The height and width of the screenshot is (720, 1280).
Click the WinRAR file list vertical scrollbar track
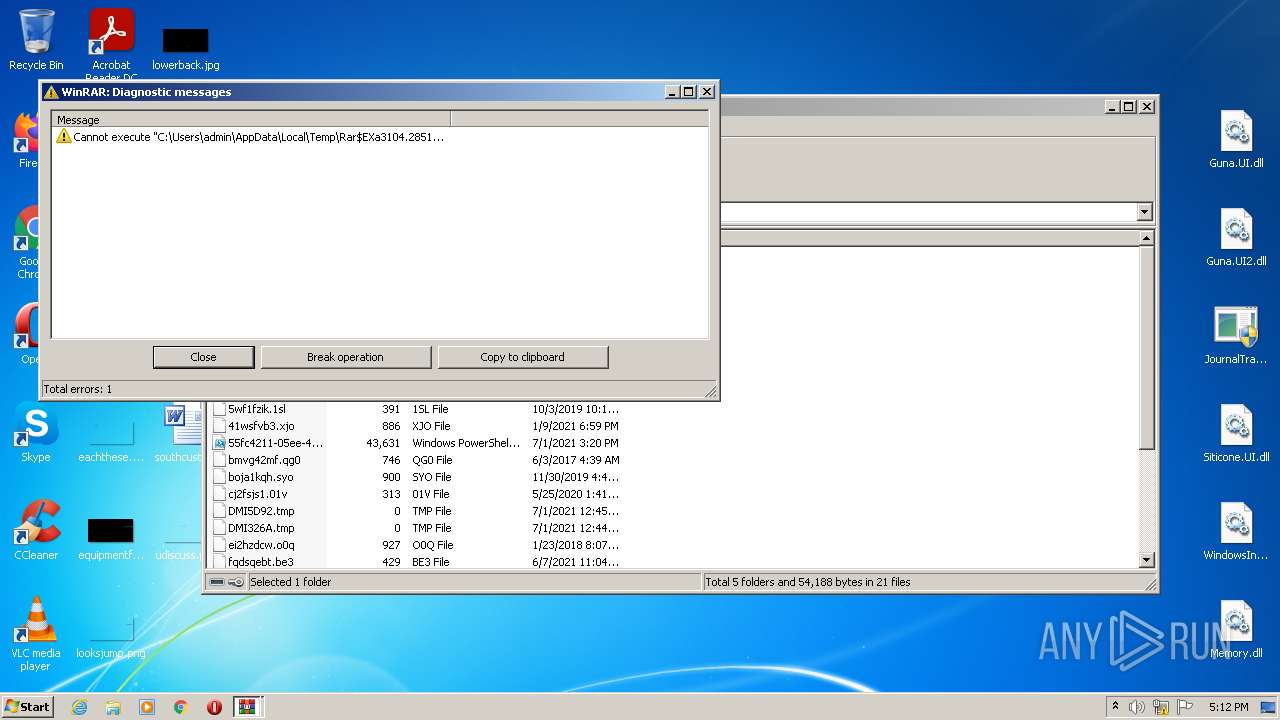1147,500
